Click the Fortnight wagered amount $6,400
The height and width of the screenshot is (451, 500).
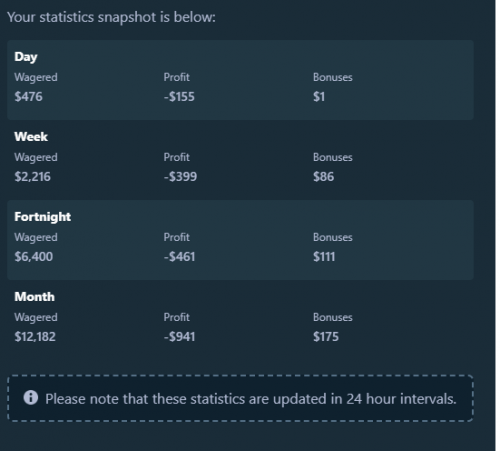pyautogui.click(x=33, y=257)
